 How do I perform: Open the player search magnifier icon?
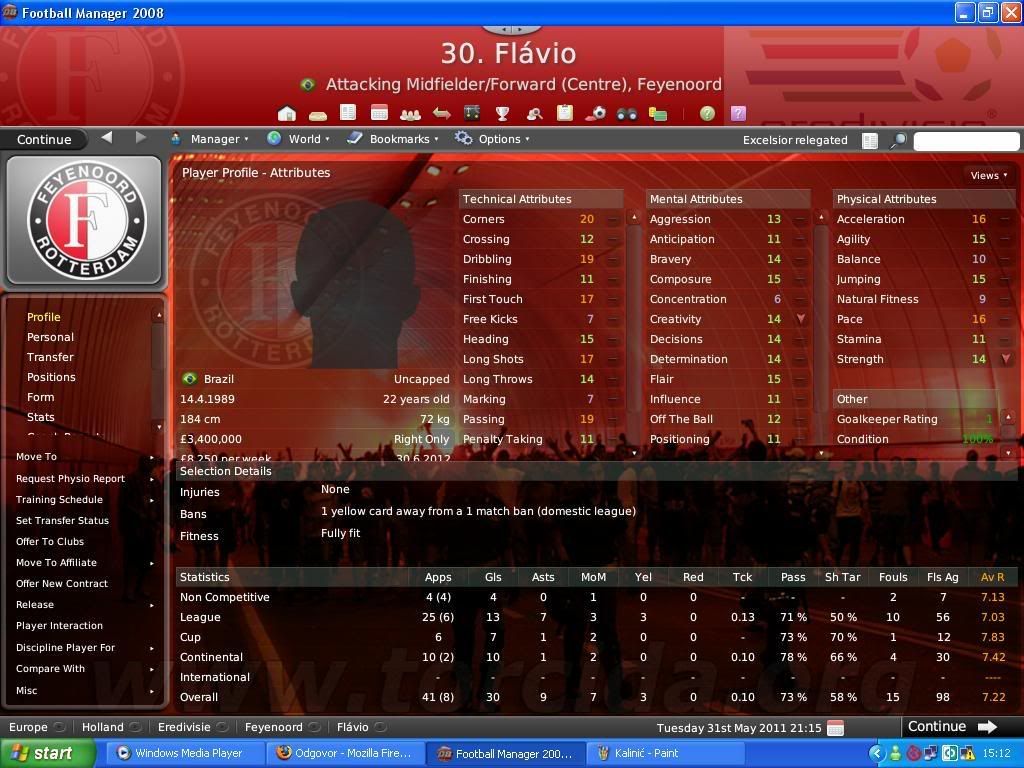point(534,114)
